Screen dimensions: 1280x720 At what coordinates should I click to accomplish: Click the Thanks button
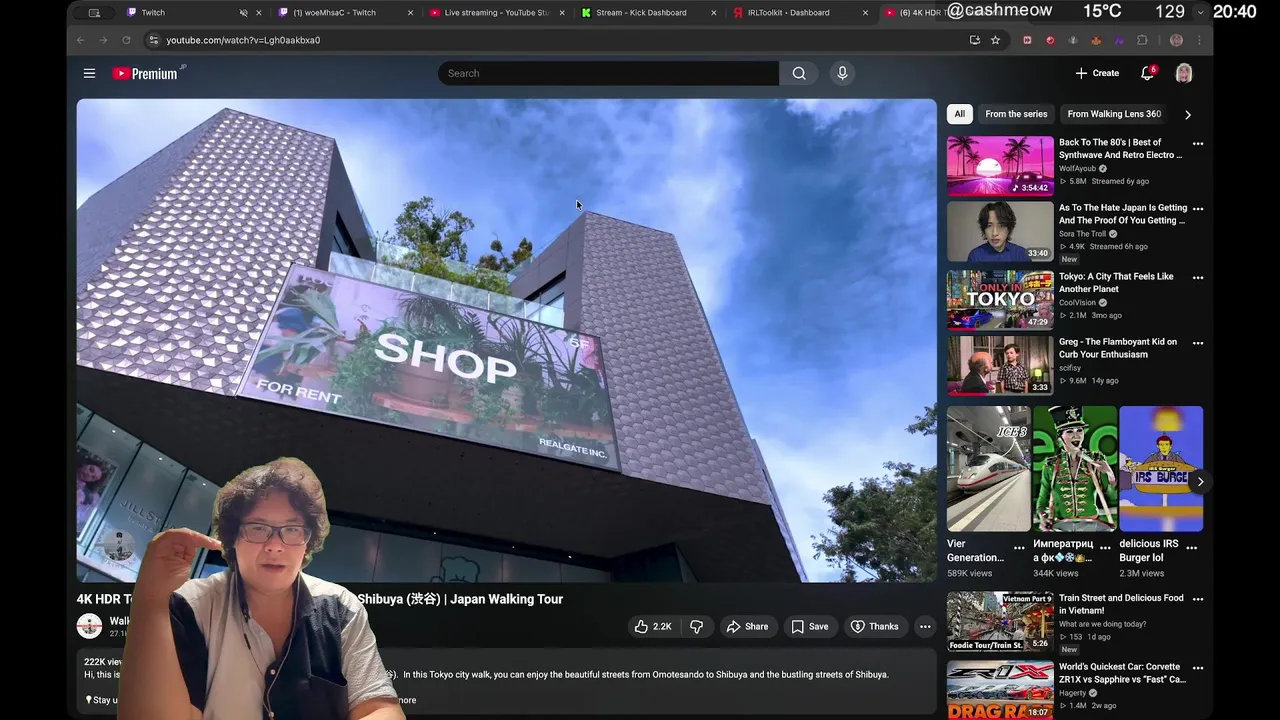pos(875,626)
